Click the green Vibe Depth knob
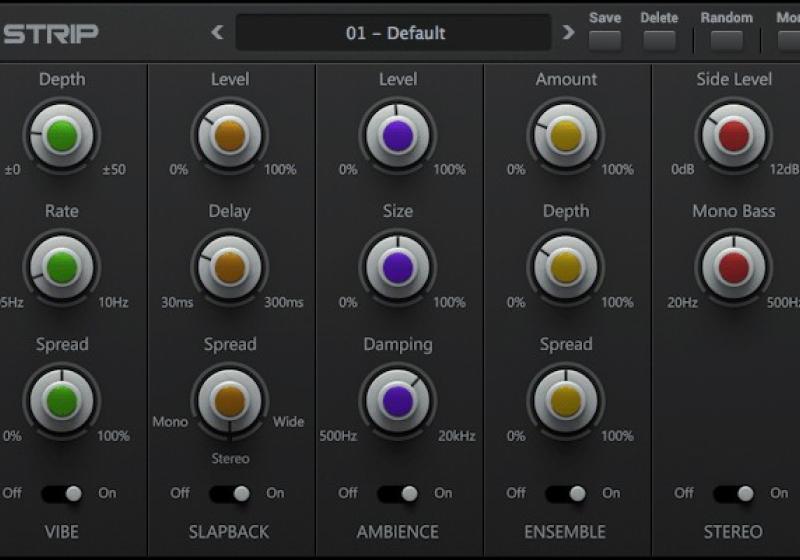The width and height of the screenshot is (800, 560). tap(62, 135)
